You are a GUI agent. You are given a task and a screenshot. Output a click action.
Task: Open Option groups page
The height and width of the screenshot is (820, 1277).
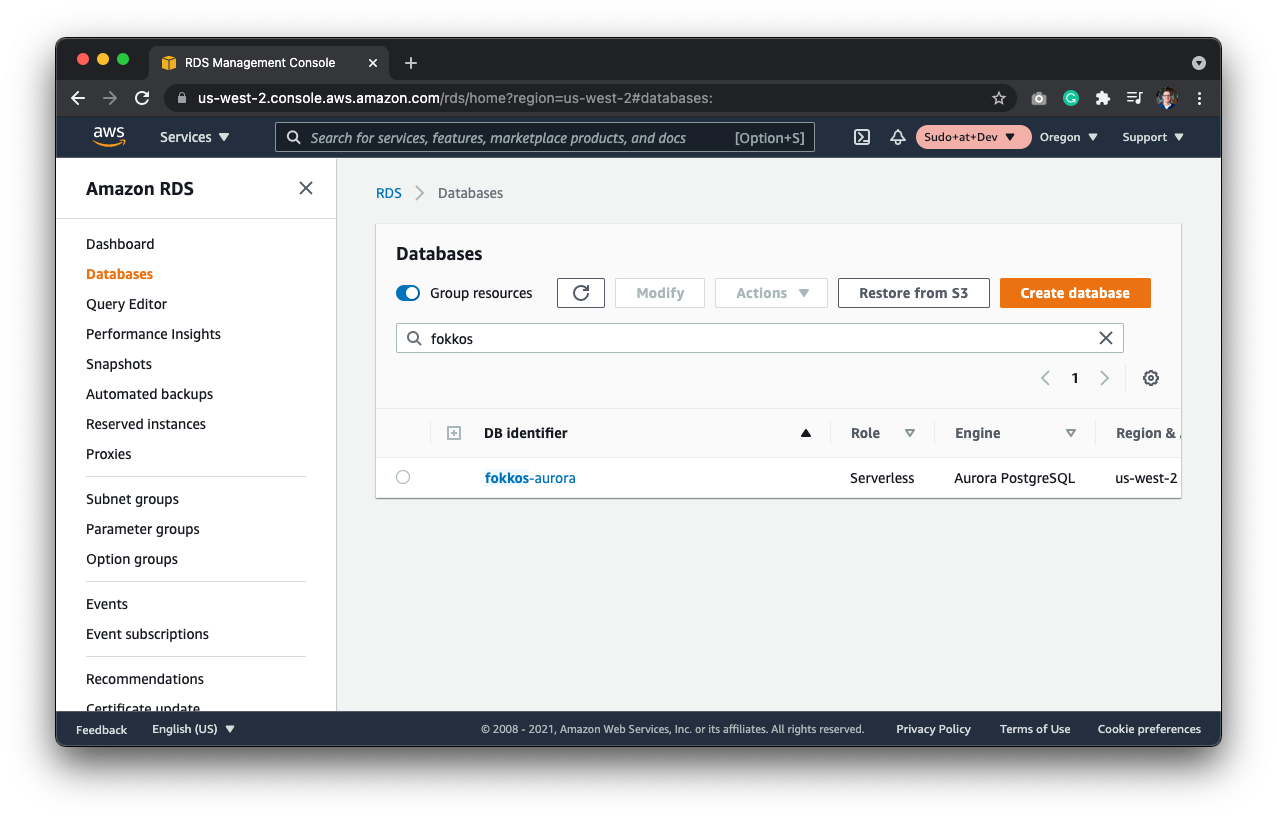pos(132,559)
